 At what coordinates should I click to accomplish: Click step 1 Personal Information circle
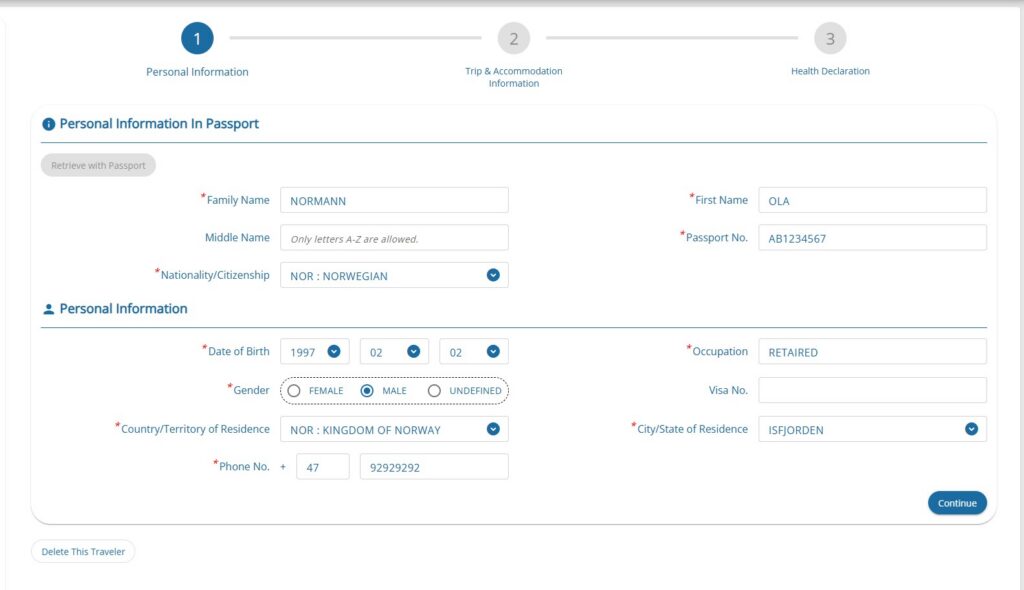(197, 39)
